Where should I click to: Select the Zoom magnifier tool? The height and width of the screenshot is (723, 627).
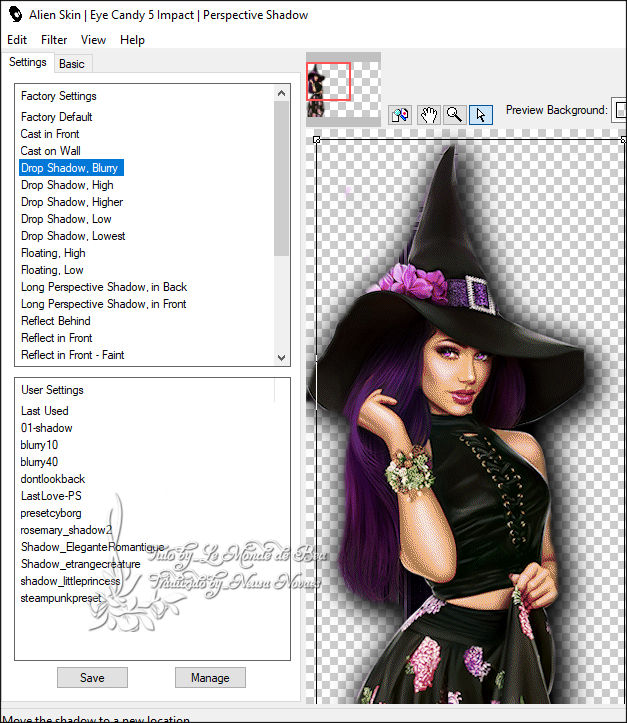pyautogui.click(x=454, y=114)
